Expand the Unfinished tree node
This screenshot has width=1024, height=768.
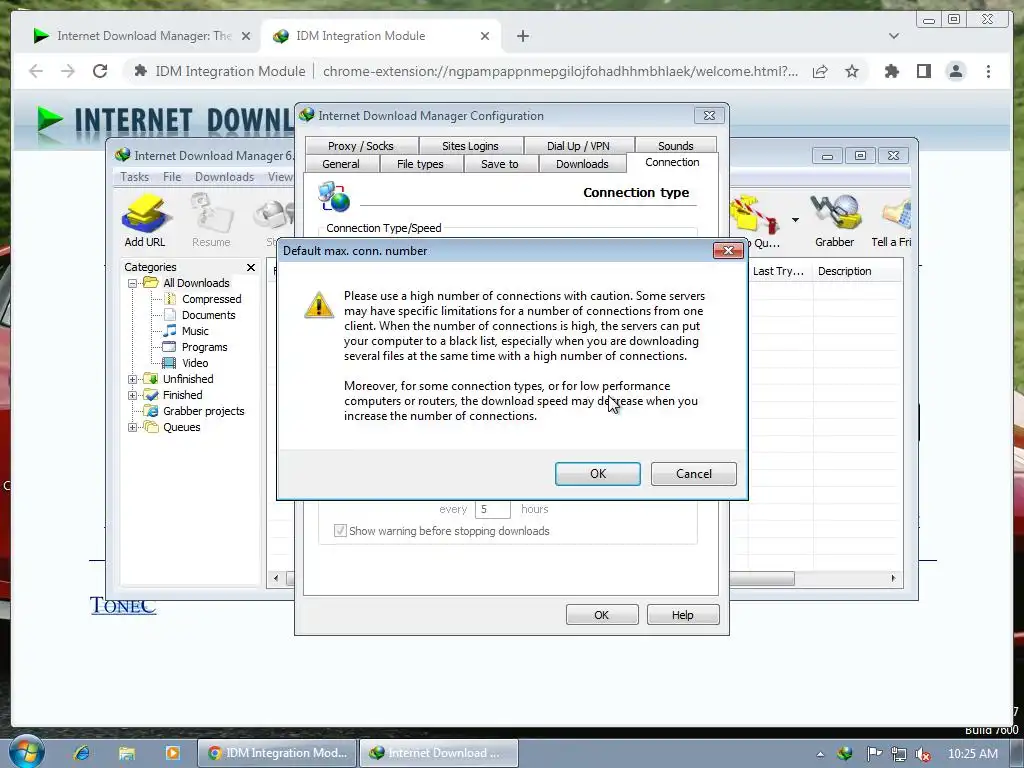[133, 379]
